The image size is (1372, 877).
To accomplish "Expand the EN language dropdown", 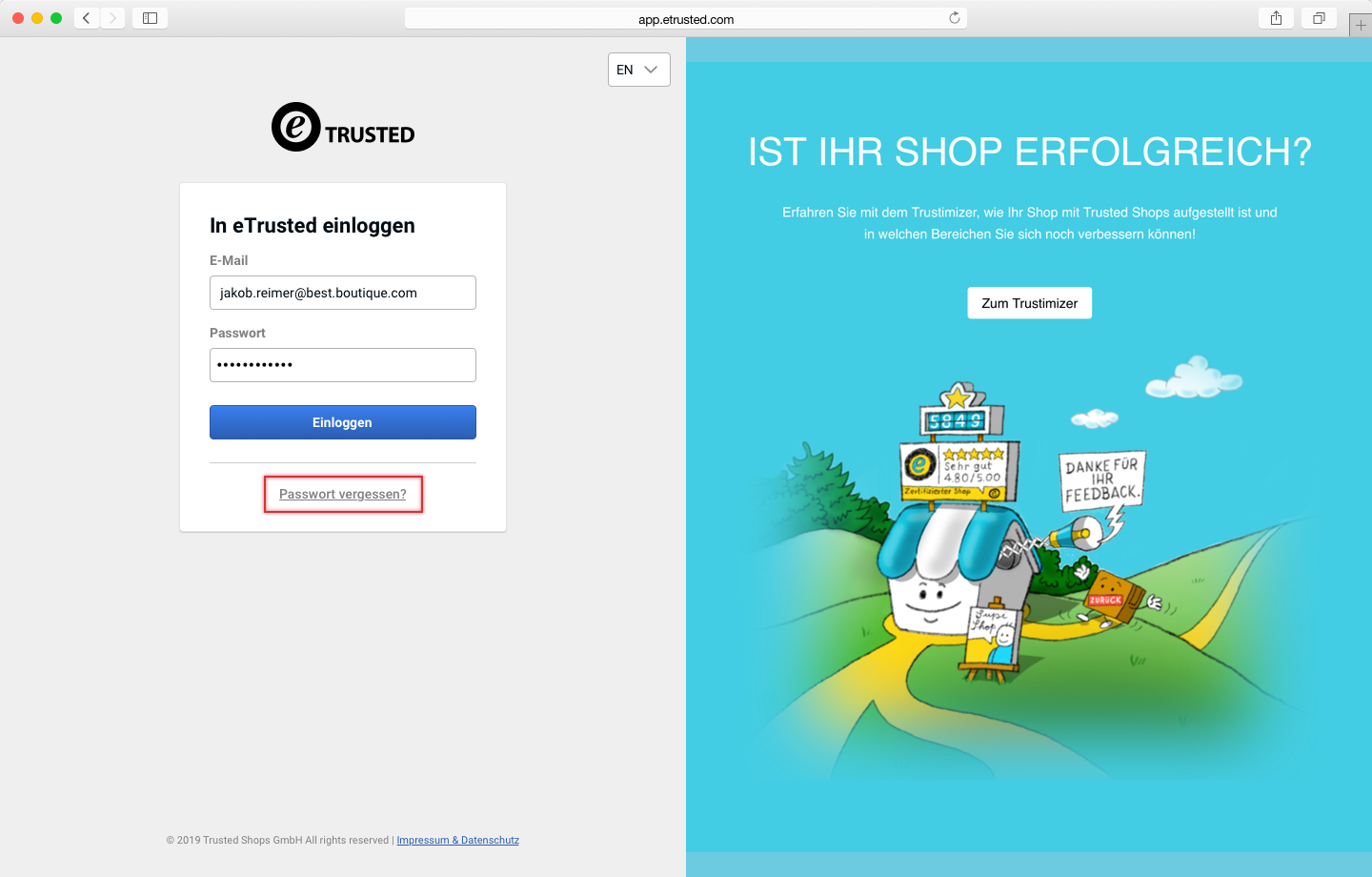I will pos(638,70).
